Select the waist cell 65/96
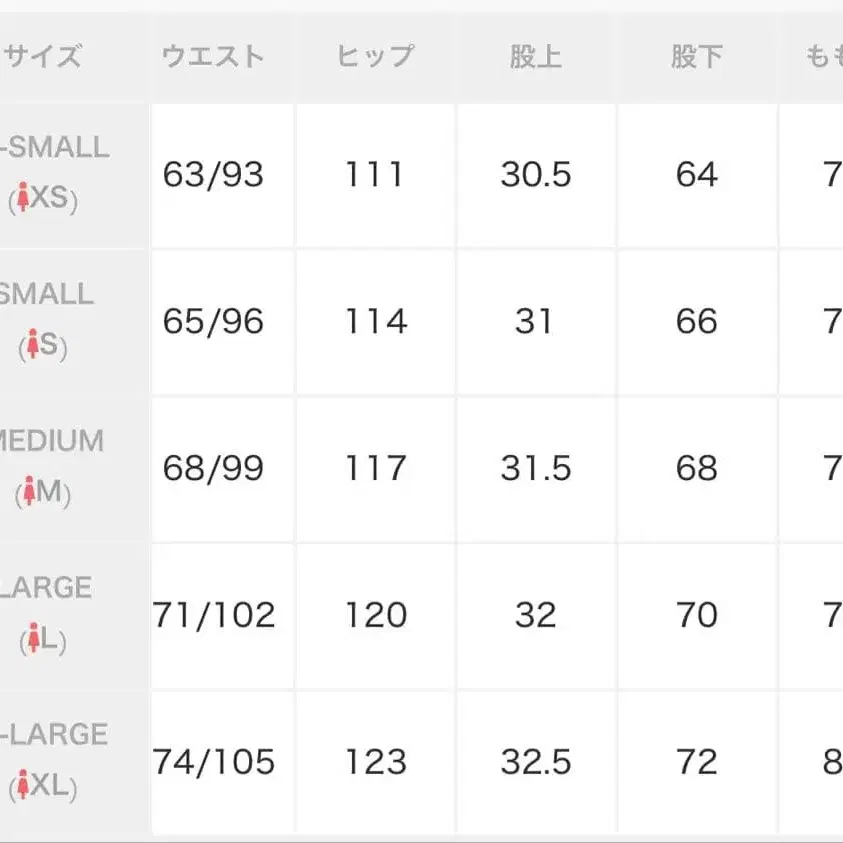 pyautogui.click(x=213, y=321)
